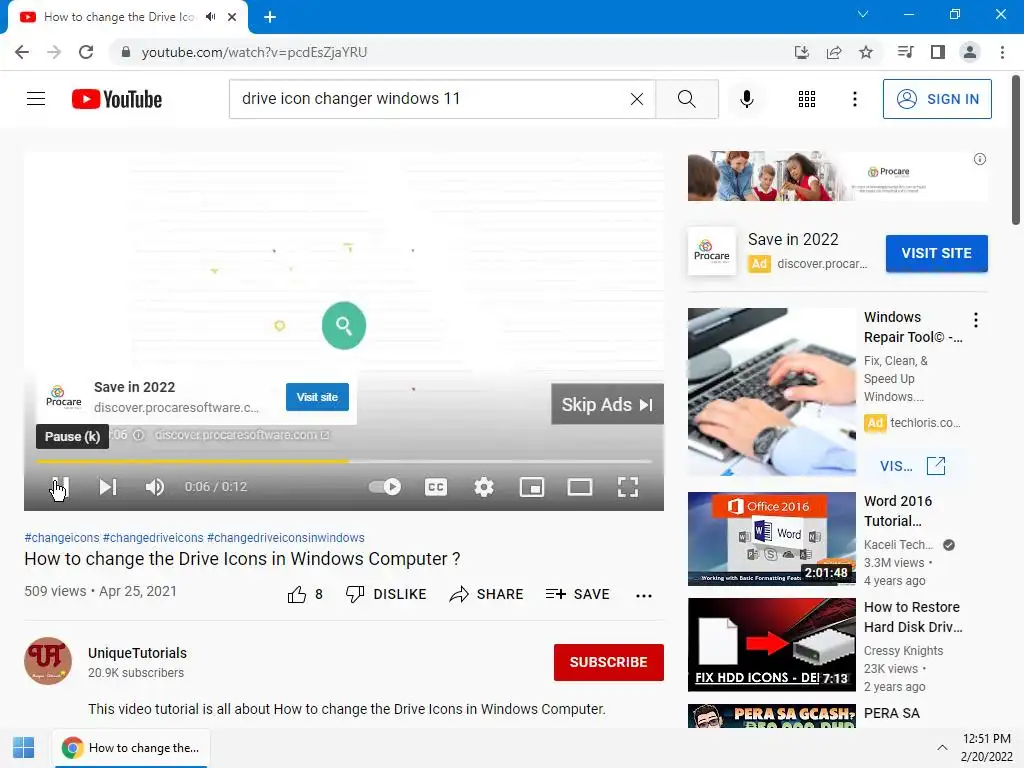This screenshot has height=768, width=1024.
Task: Open more actions ellipsis below video
Action: 644,595
